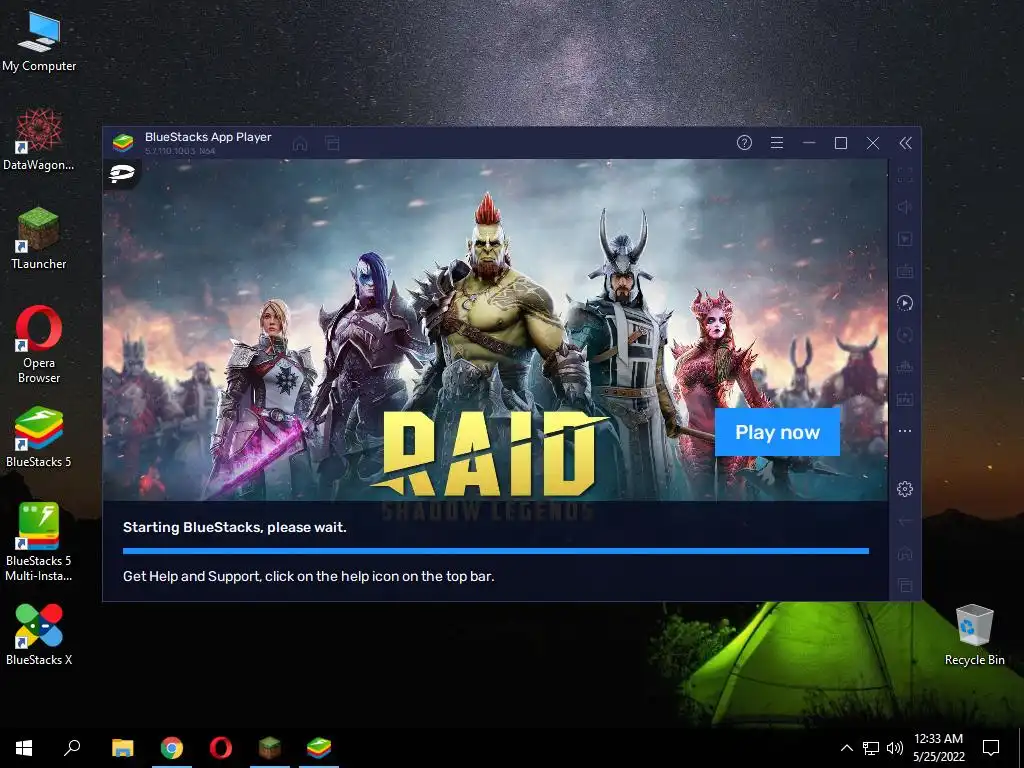This screenshot has width=1024, height=768.
Task: Toggle full screen in the sidebar
Action: tap(904, 175)
